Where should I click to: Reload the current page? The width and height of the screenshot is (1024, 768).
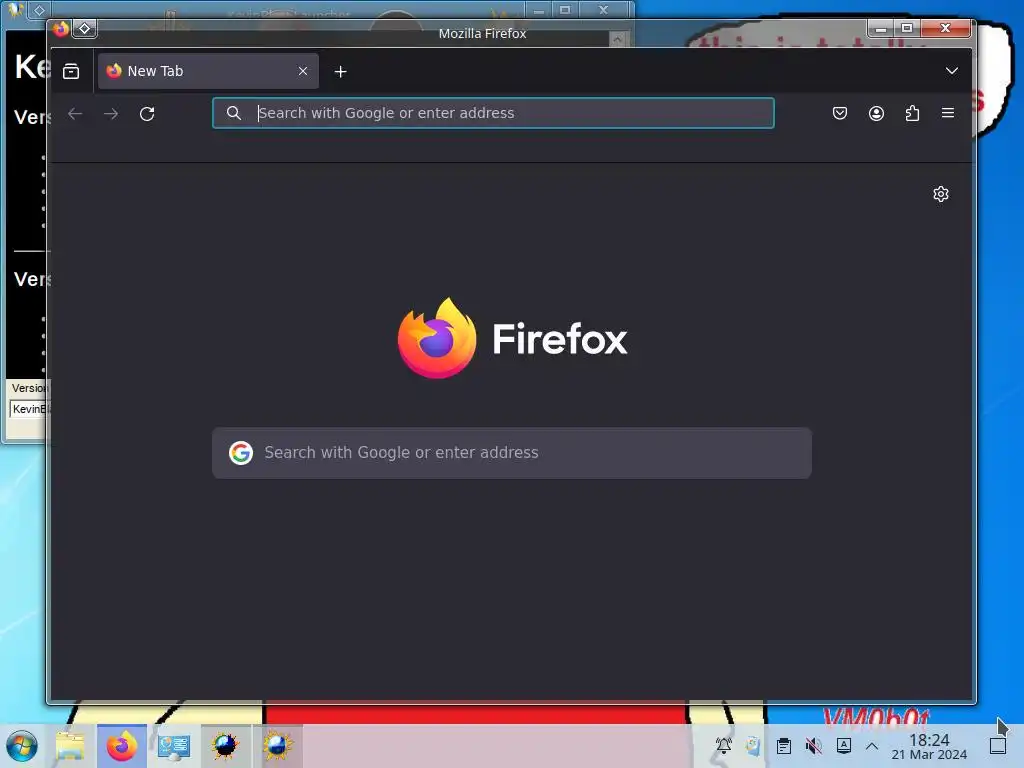(147, 114)
